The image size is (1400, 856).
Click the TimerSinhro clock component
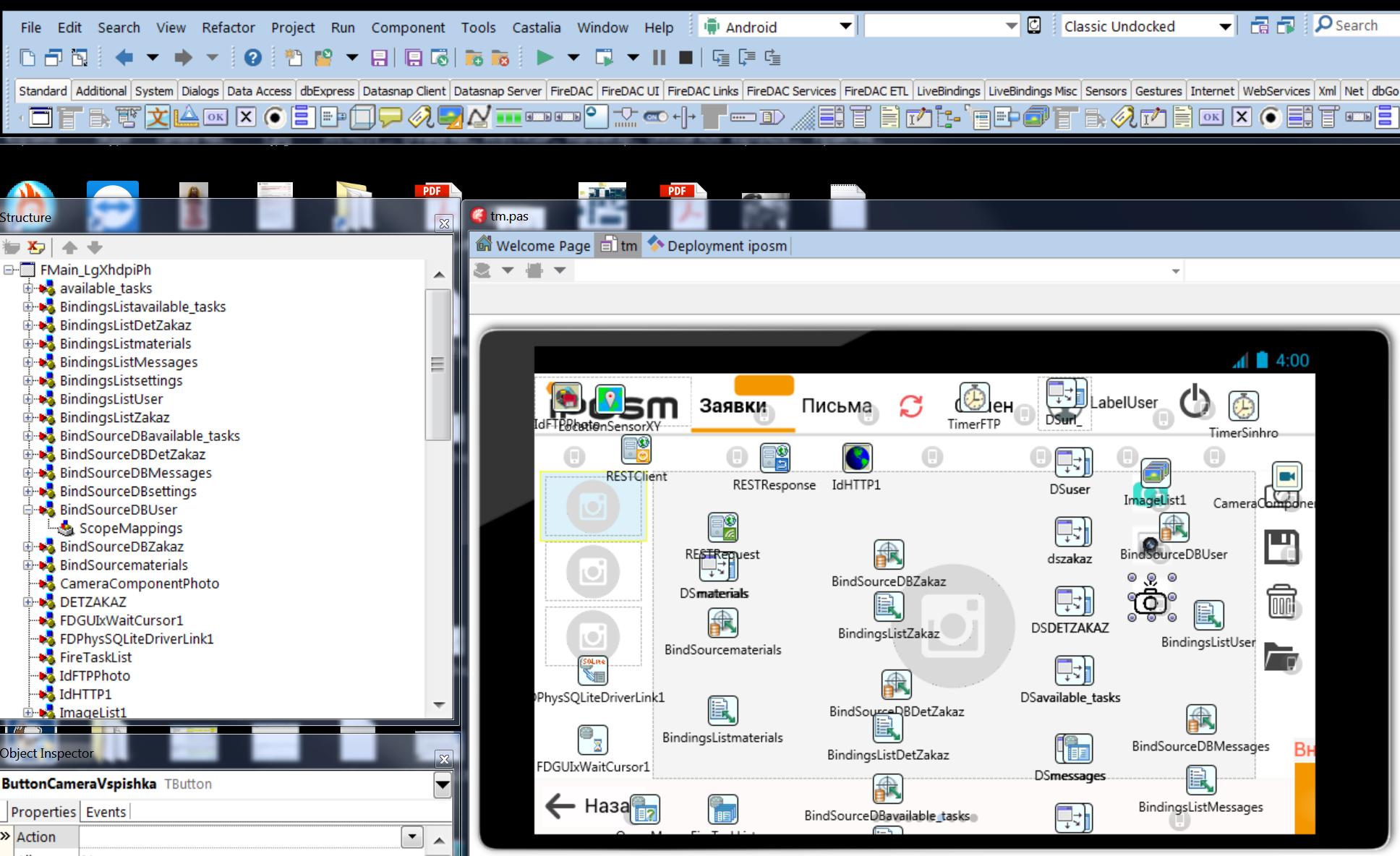(x=1243, y=406)
